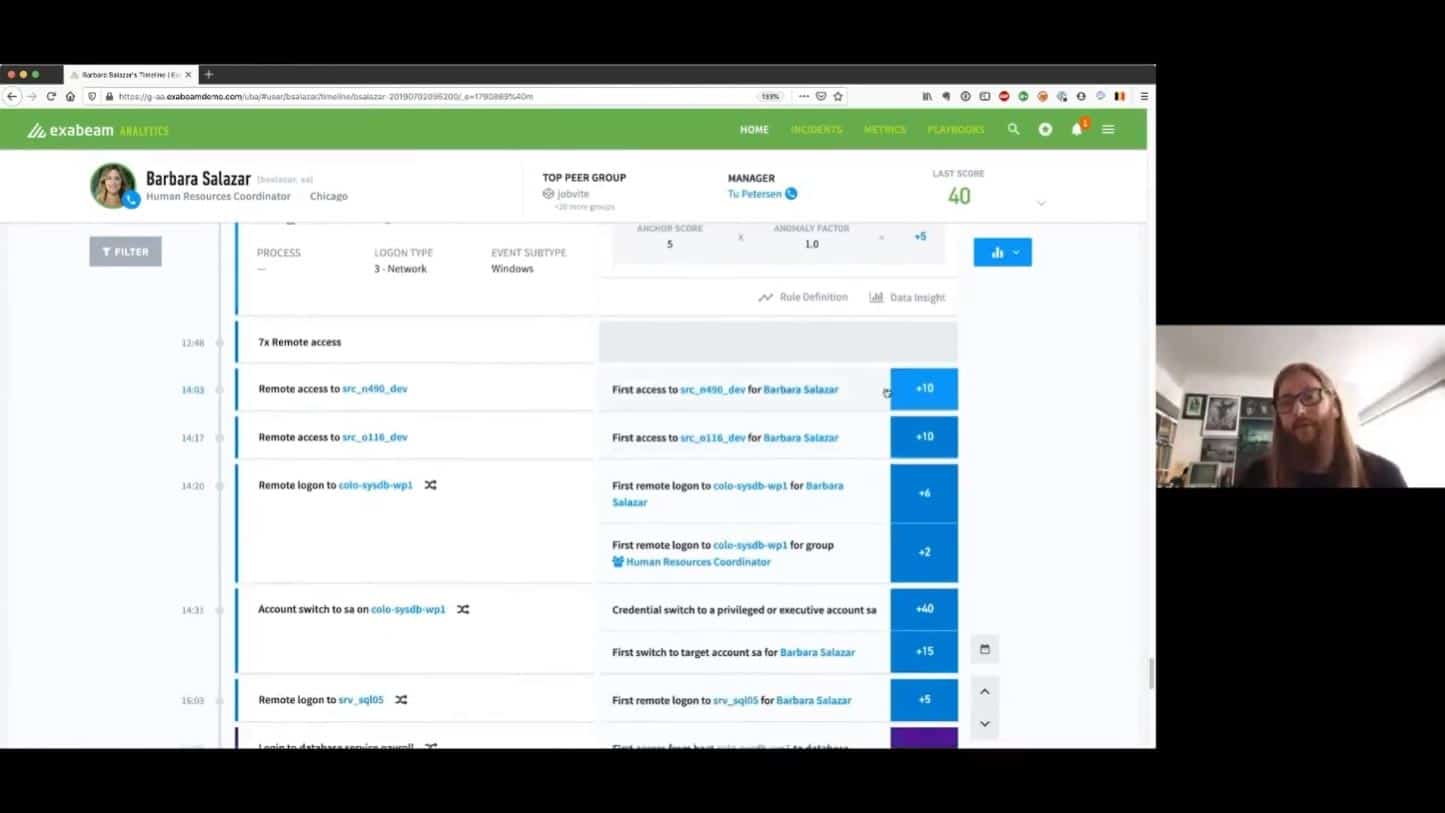Expand the 7x Remote access row
The height and width of the screenshot is (813, 1445).
(x=415, y=342)
